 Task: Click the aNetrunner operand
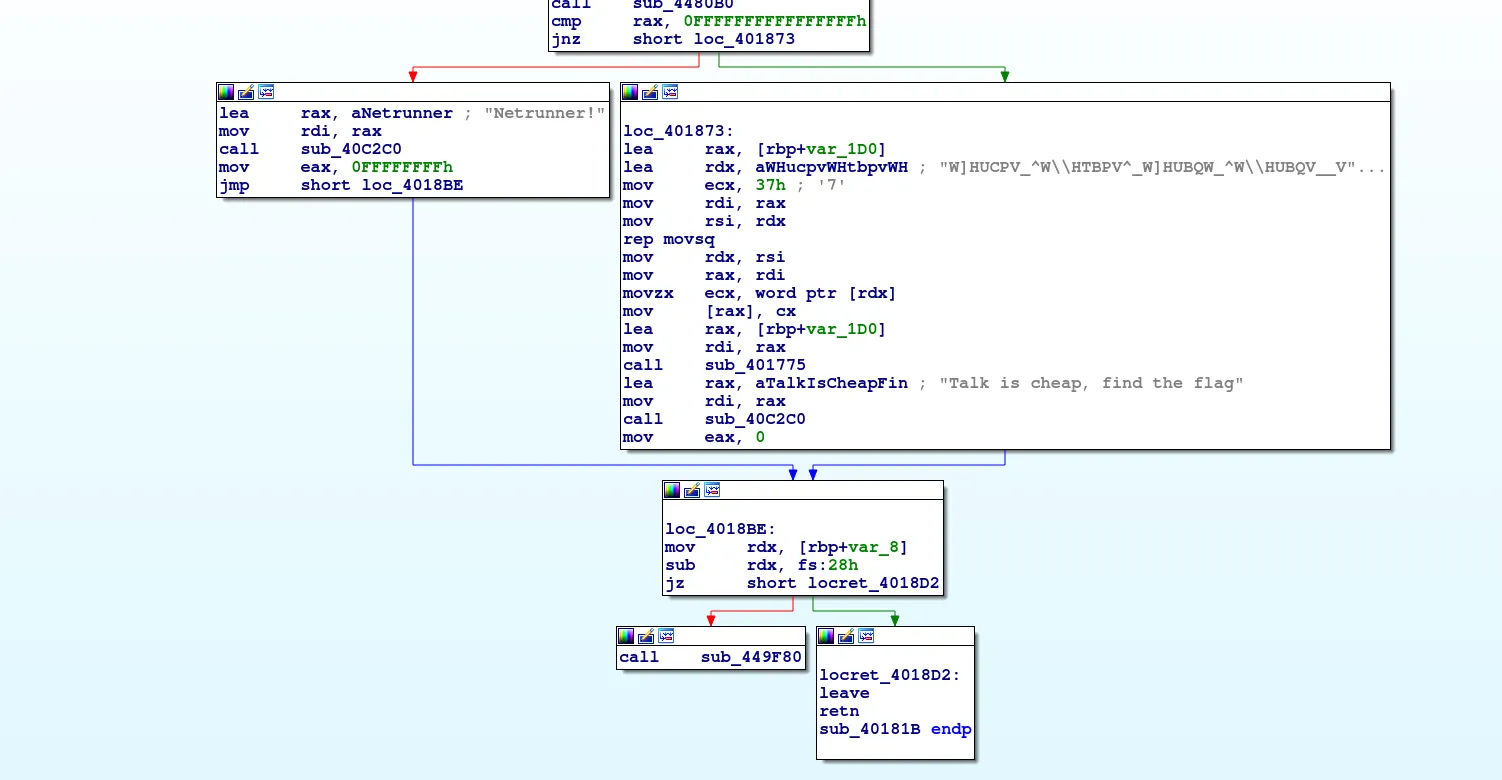402,113
